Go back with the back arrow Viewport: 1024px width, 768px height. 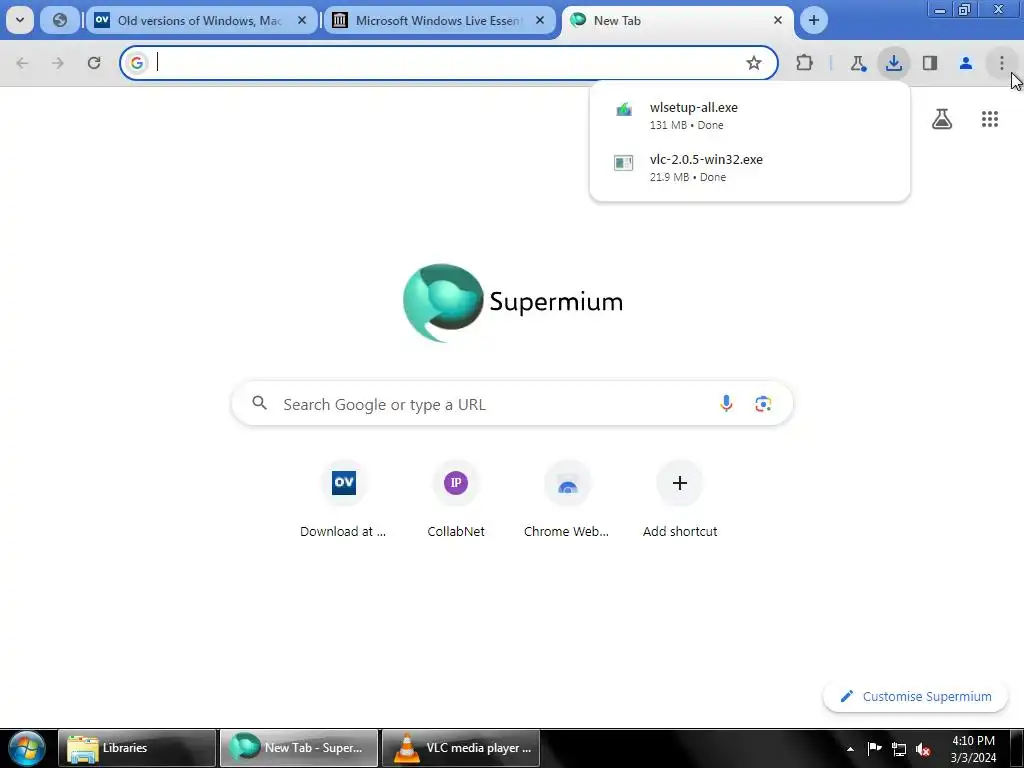[x=22, y=63]
